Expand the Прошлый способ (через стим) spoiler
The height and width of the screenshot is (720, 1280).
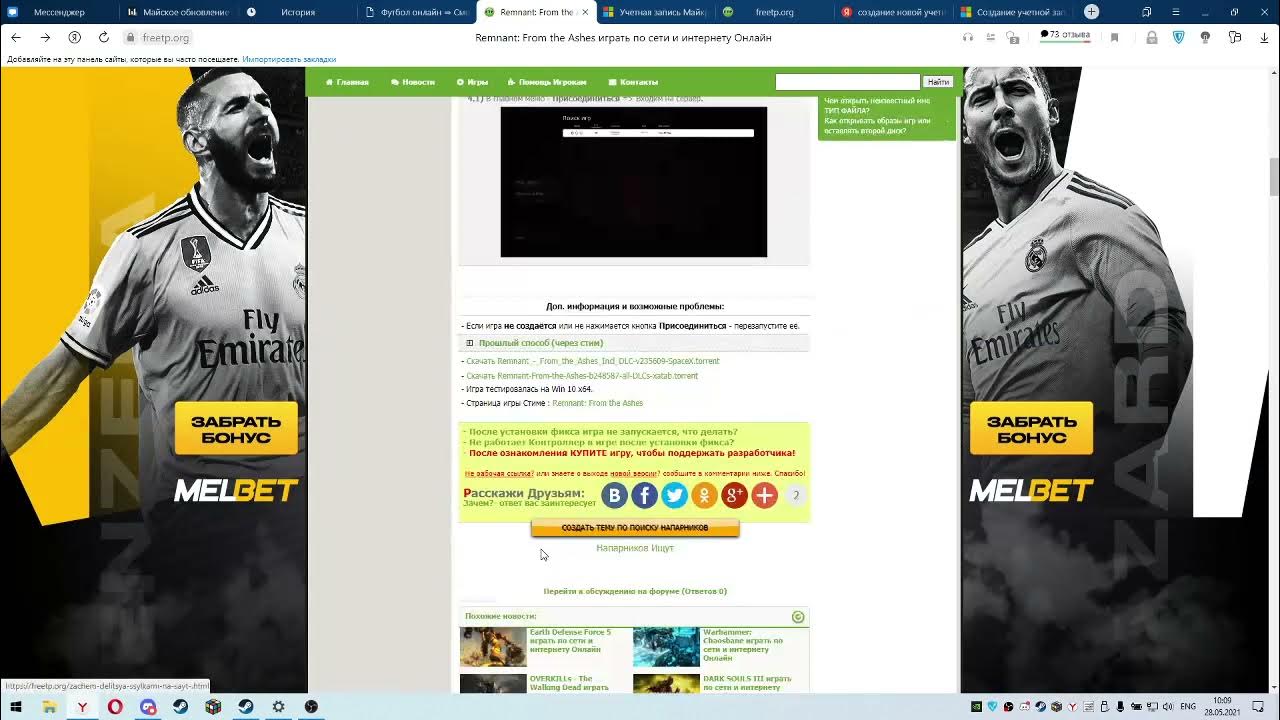[540, 343]
